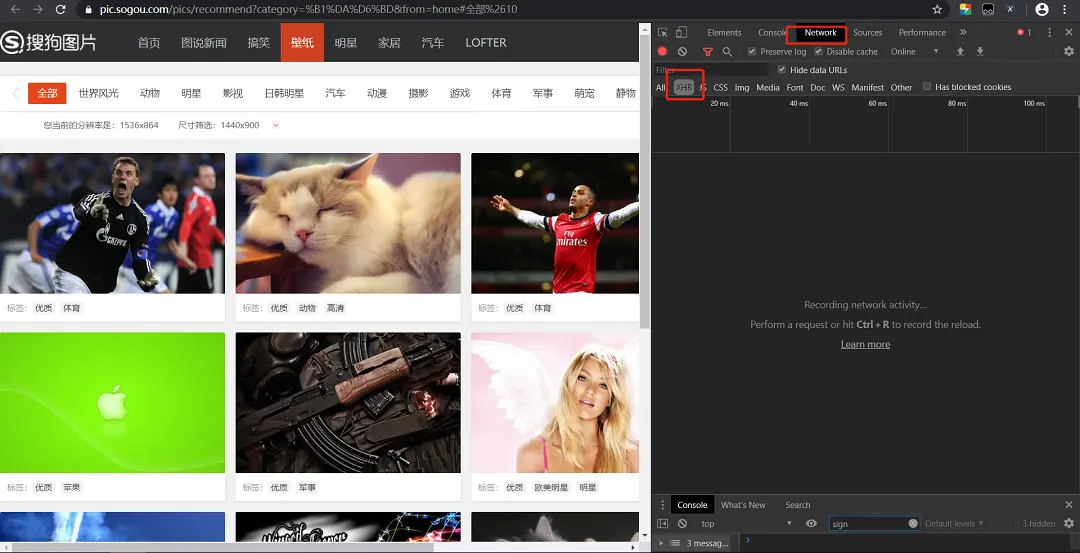Click network Filter text input
The image size is (1080, 553).
pos(712,70)
